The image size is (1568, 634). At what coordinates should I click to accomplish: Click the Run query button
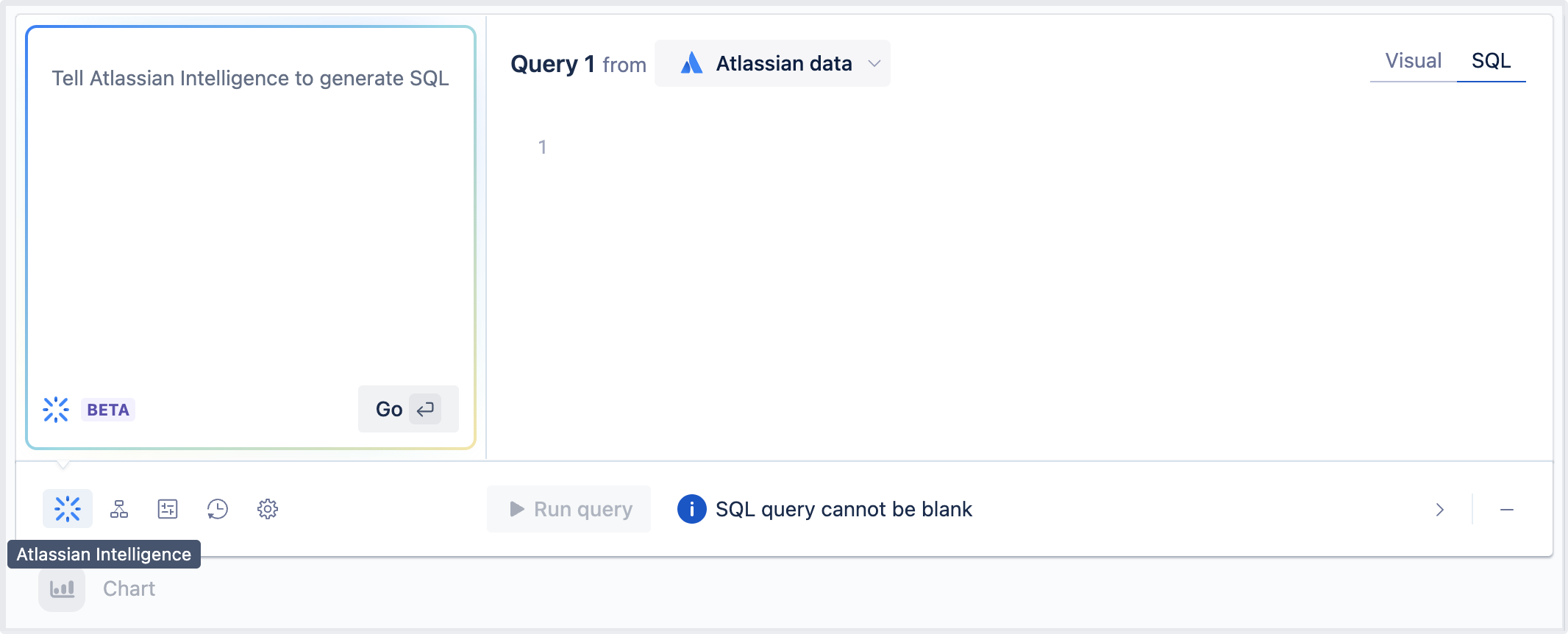coord(569,509)
